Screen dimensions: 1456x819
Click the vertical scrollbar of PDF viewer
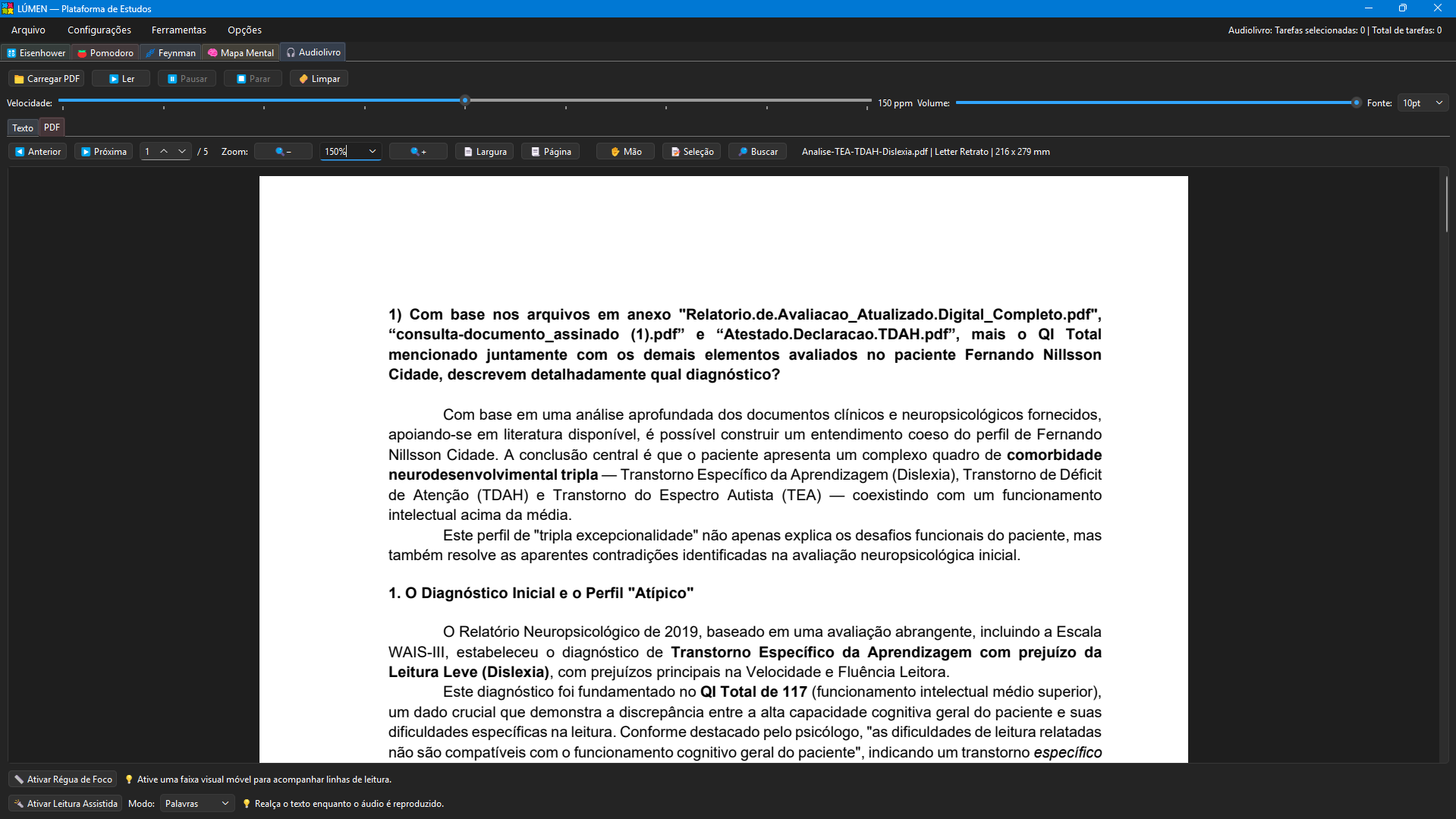point(1446,204)
